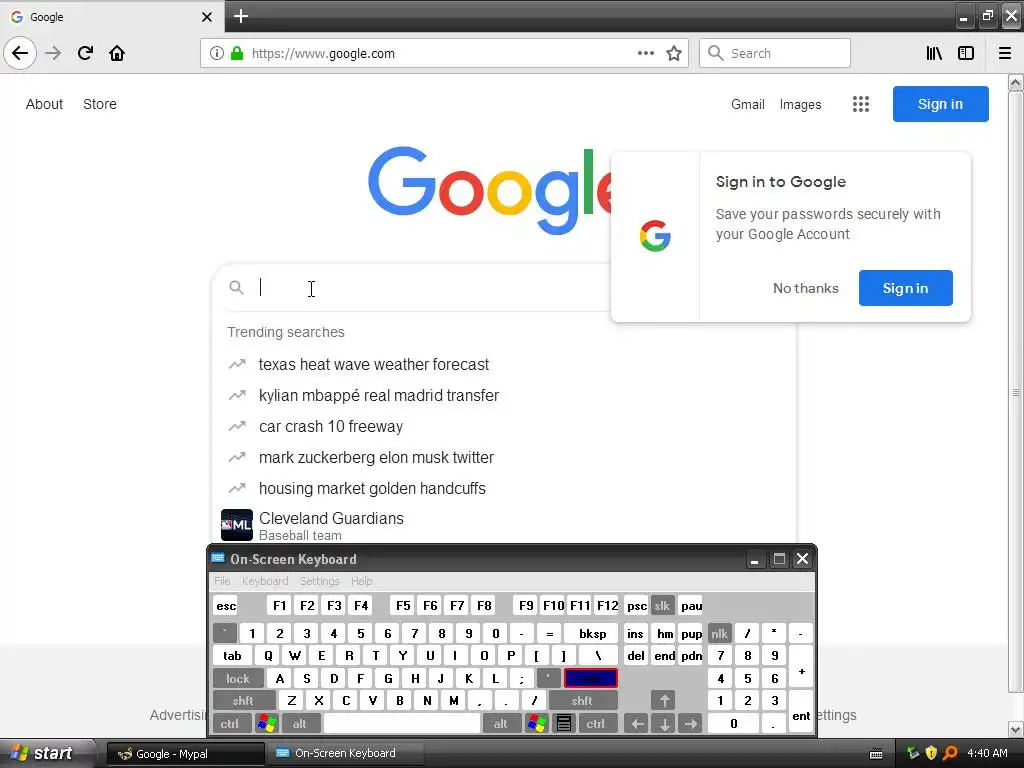This screenshot has width=1024, height=768.
Task: Open the Gmail link
Action: 748,104
